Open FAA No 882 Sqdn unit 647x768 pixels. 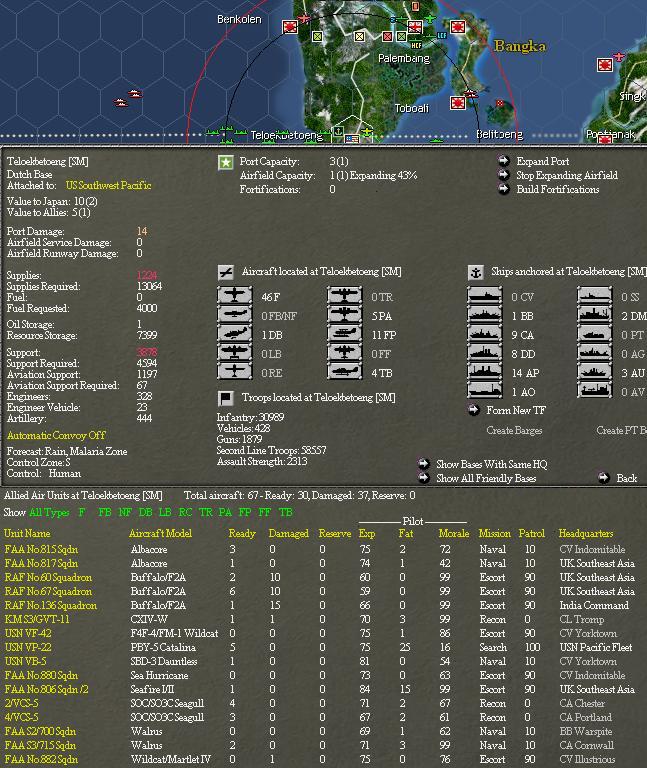pyautogui.click(x=41, y=760)
